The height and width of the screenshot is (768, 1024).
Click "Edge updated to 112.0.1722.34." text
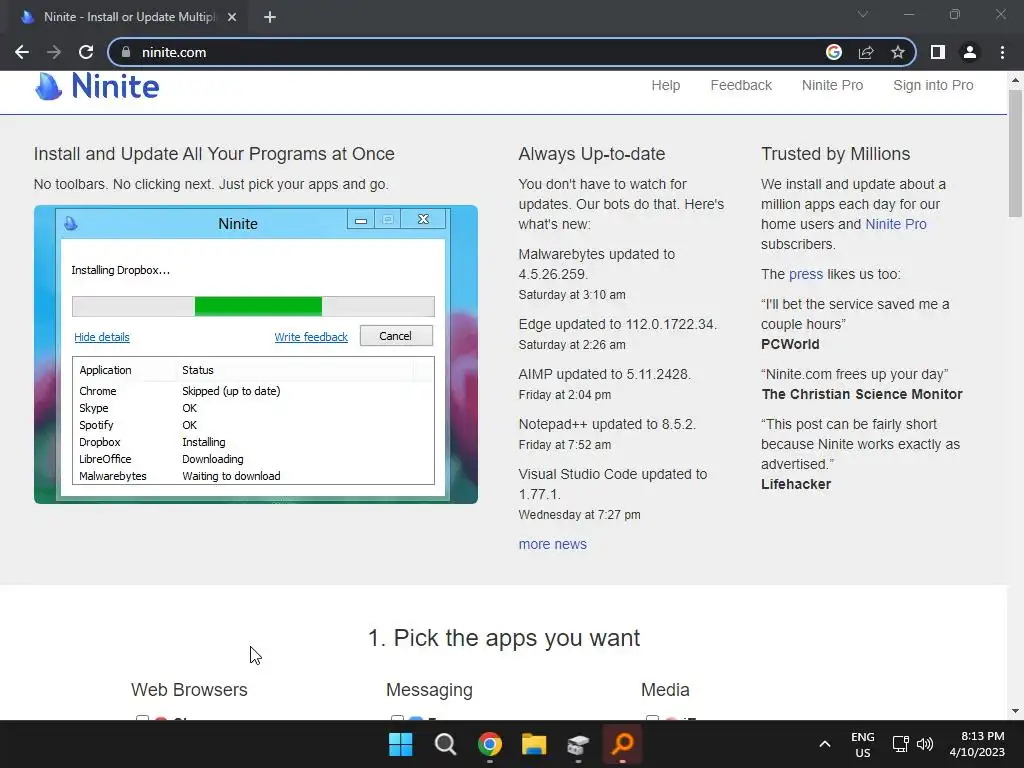[618, 324]
